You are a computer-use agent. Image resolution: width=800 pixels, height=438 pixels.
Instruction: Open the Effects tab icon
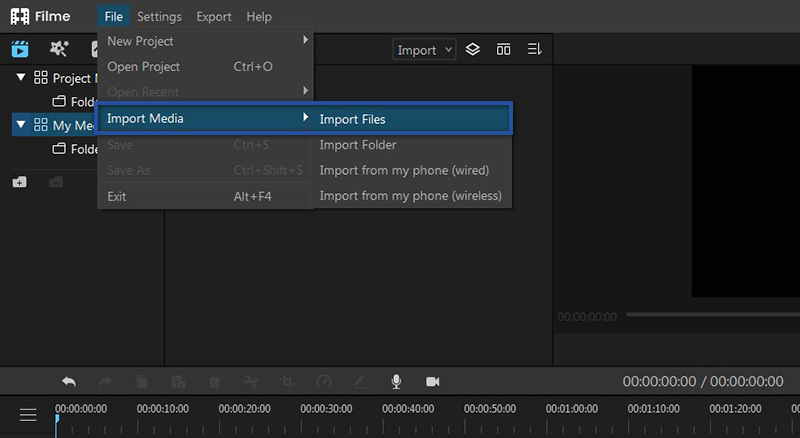click(59, 49)
